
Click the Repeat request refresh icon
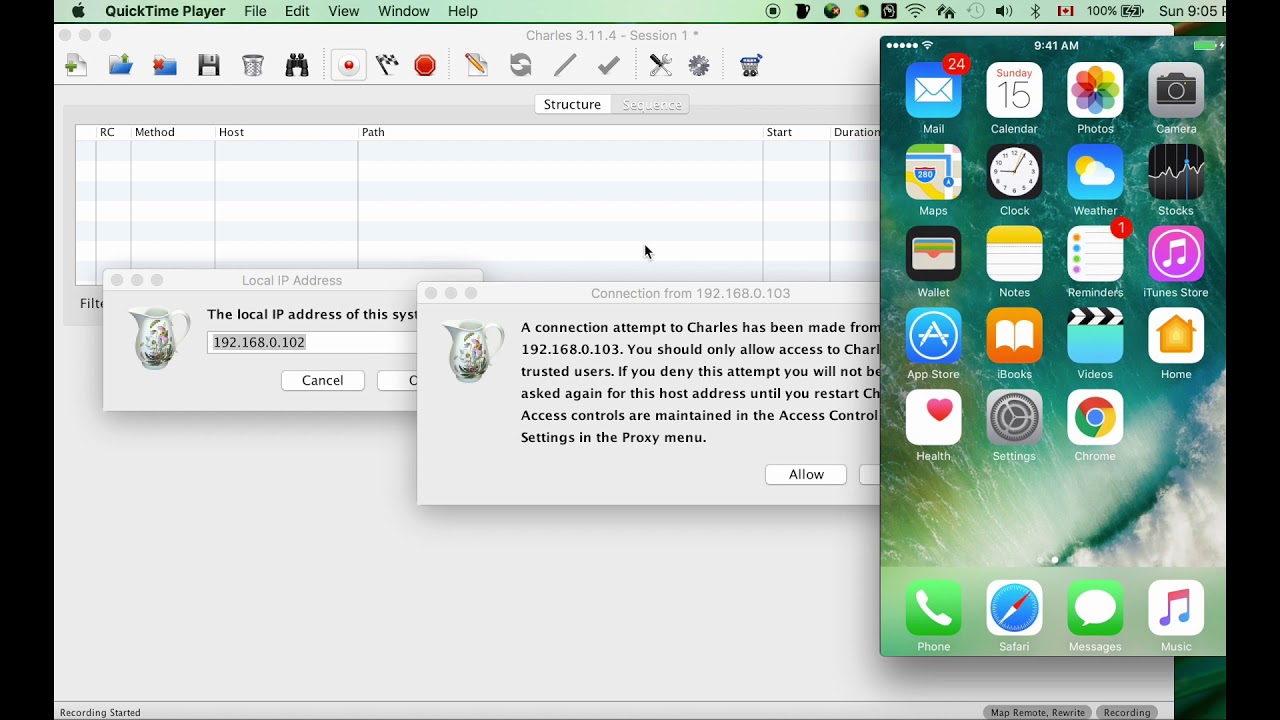520,66
